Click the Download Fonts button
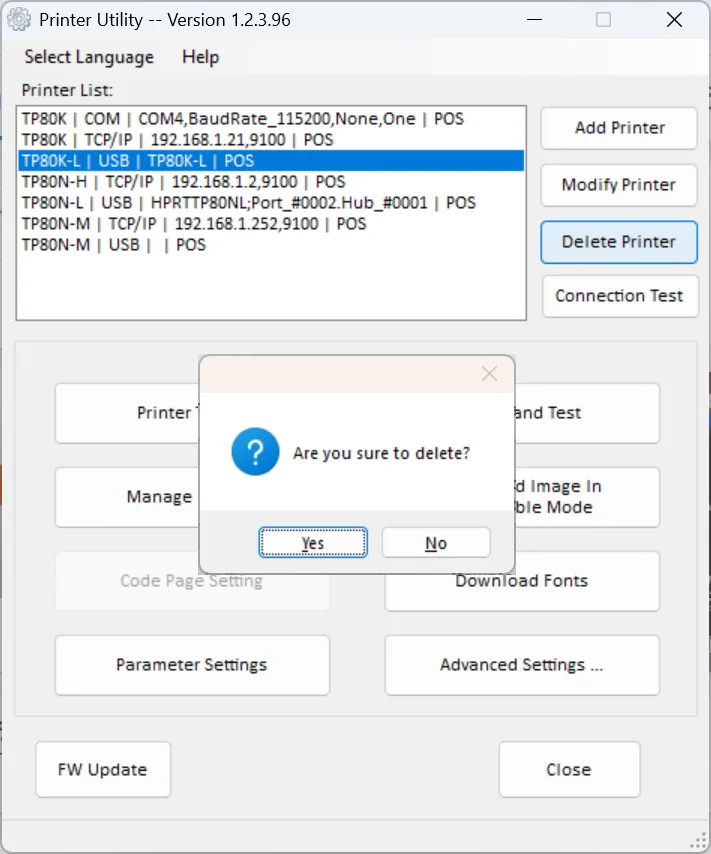 coord(521,581)
